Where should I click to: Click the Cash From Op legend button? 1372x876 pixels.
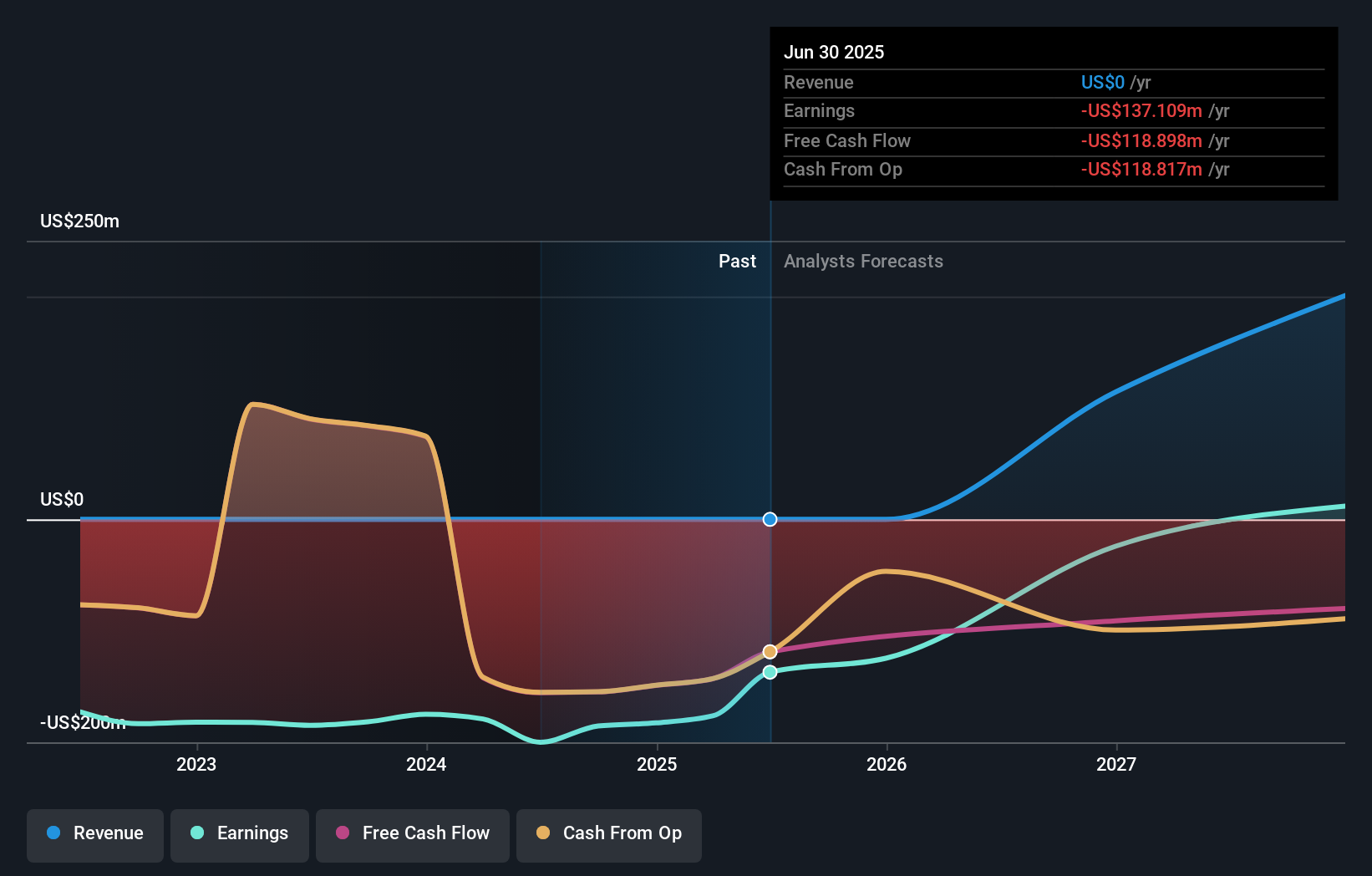(x=608, y=833)
